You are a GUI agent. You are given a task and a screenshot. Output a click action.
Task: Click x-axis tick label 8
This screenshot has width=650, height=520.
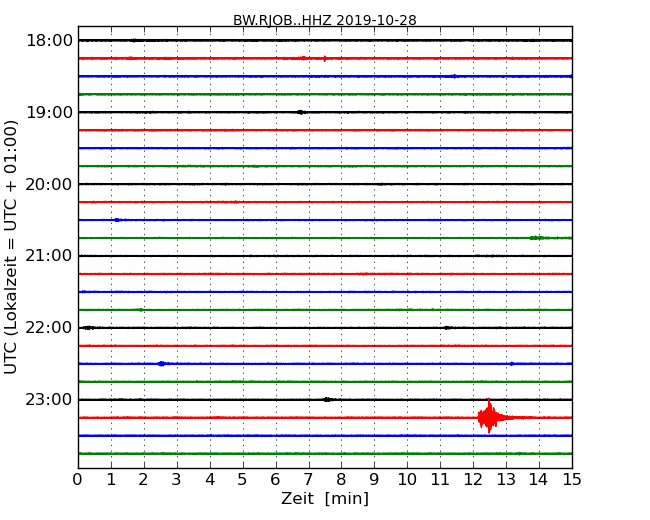click(x=342, y=480)
